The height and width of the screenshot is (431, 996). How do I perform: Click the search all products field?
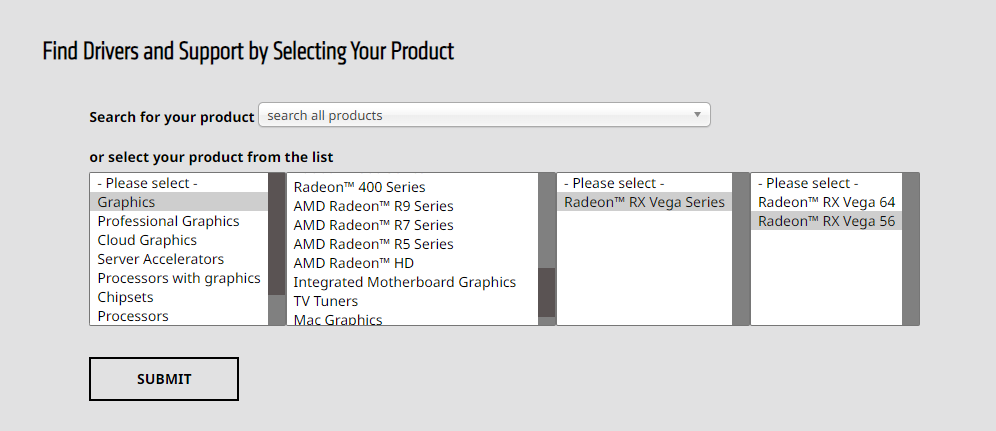pyautogui.click(x=484, y=115)
